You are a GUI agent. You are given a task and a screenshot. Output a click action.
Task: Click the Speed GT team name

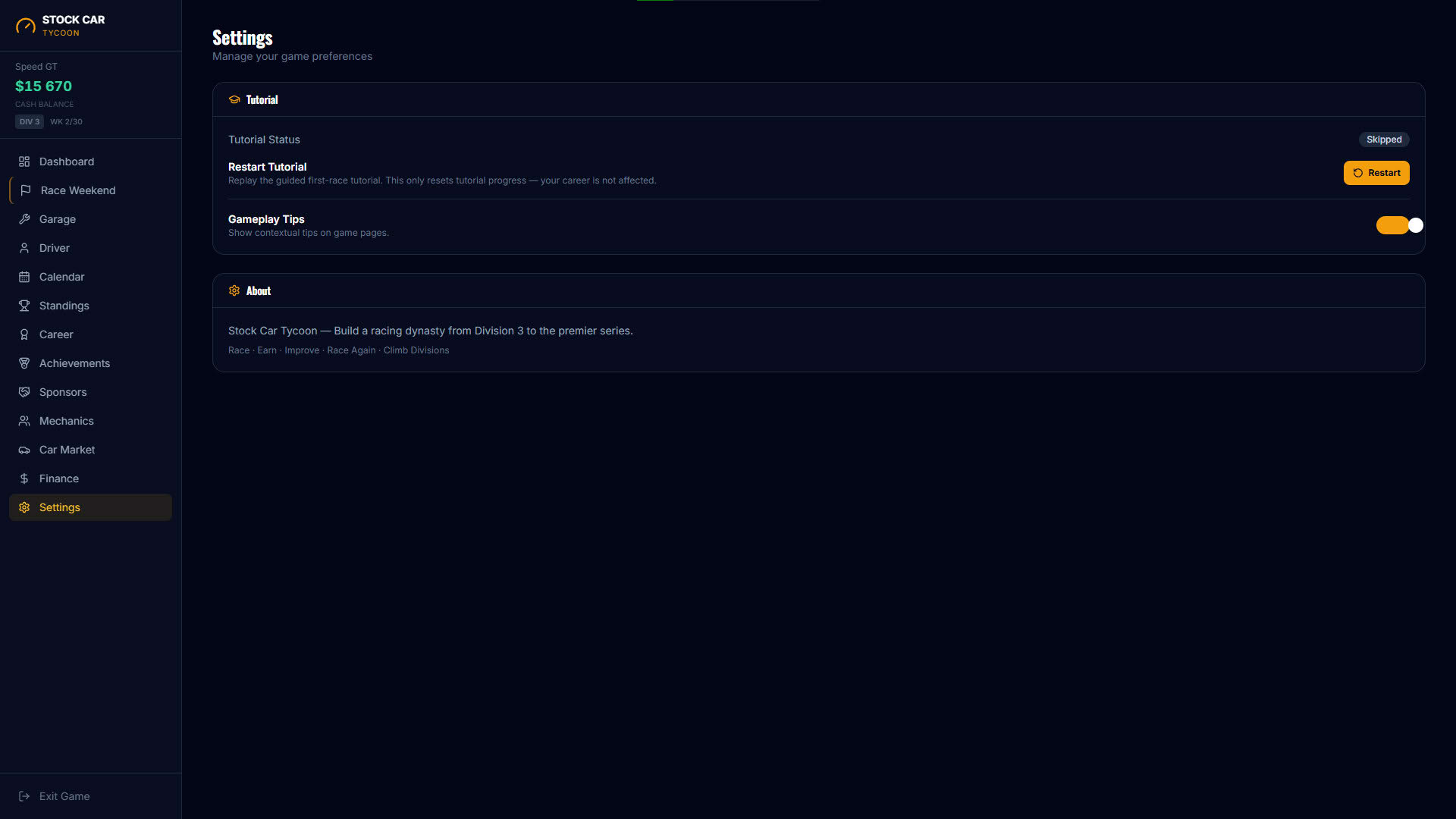pos(36,67)
